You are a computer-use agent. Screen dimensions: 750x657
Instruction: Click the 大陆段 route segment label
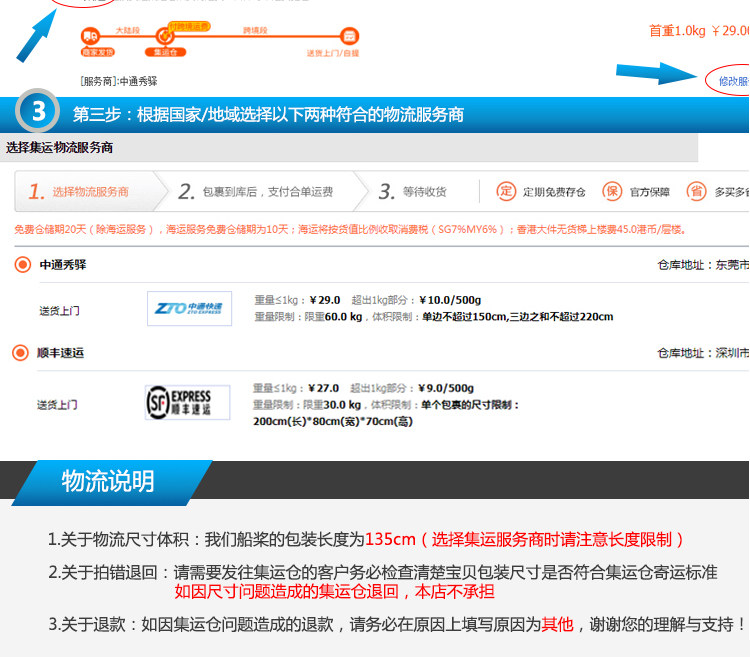[128, 30]
